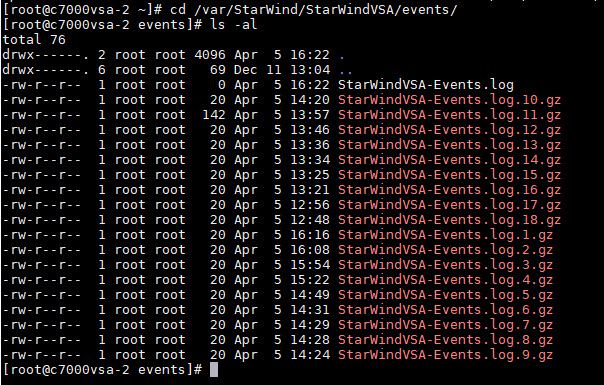Select StarWindVSA-Events.log.14.gz file name
The height and width of the screenshot is (385, 604).
coord(449,160)
